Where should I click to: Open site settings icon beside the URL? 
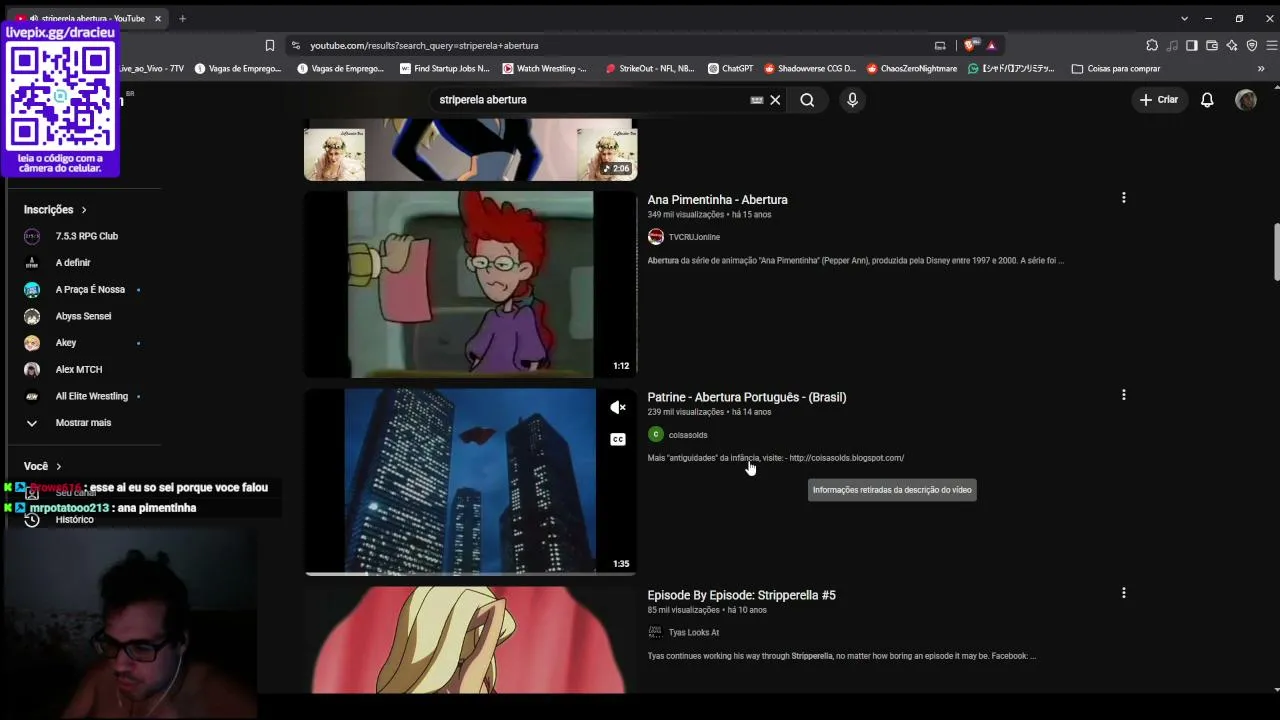pyautogui.click(x=295, y=45)
